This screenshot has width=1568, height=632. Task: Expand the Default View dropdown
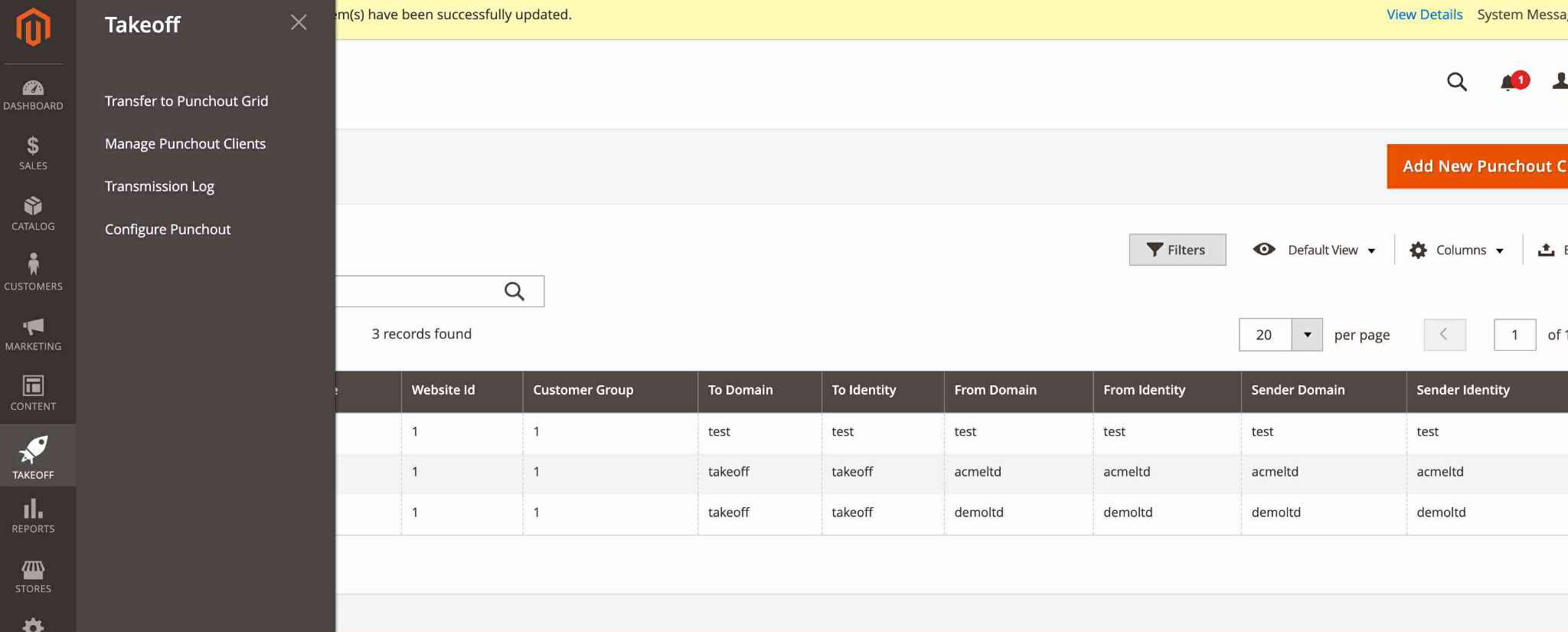click(1315, 250)
